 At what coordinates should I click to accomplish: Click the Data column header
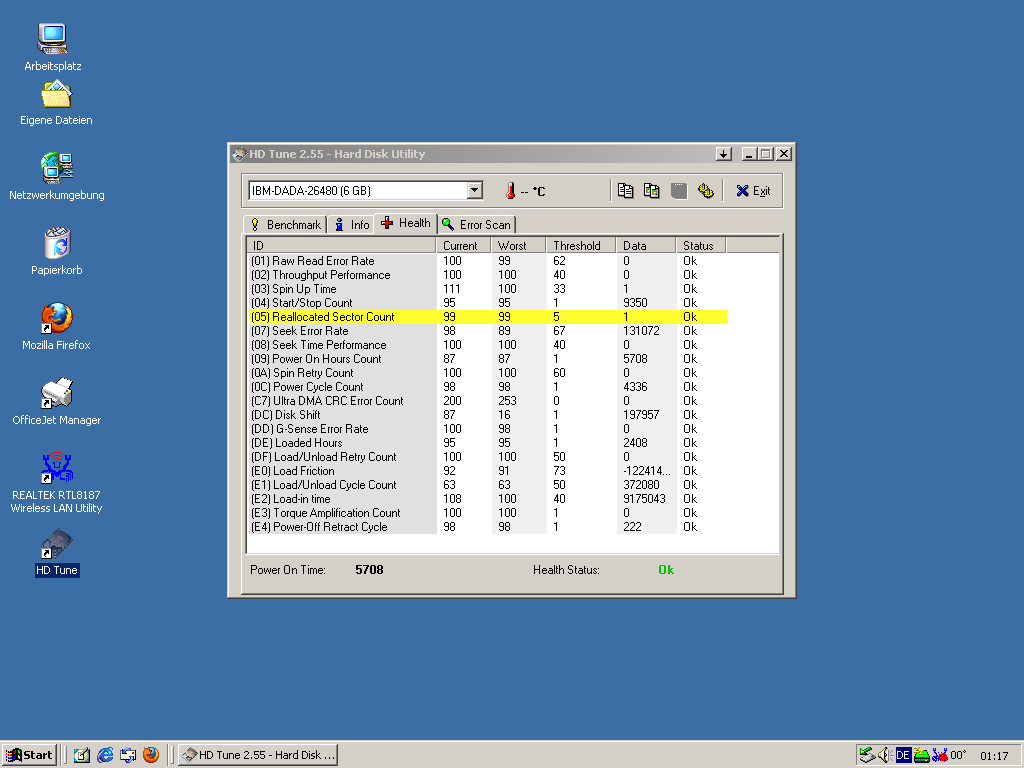[x=645, y=246]
